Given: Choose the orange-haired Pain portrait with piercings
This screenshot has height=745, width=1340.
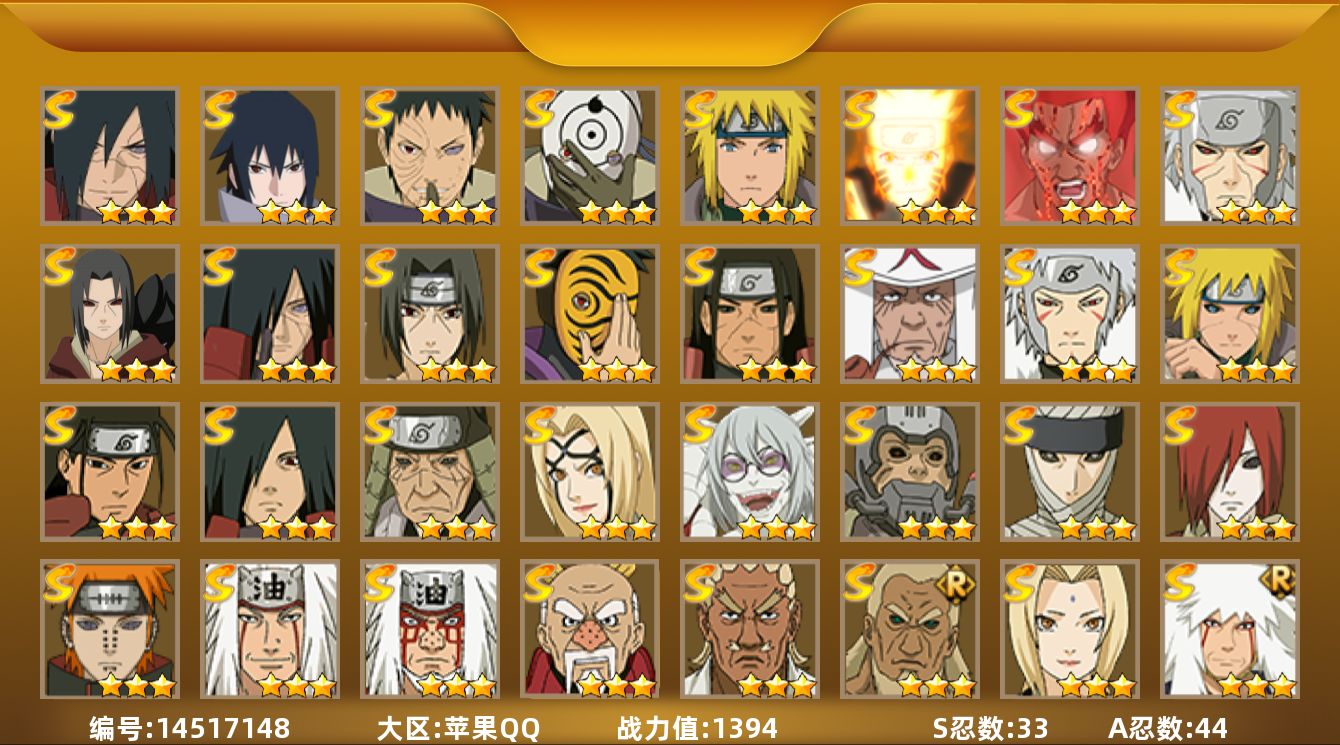Looking at the screenshot, I should click(x=109, y=629).
